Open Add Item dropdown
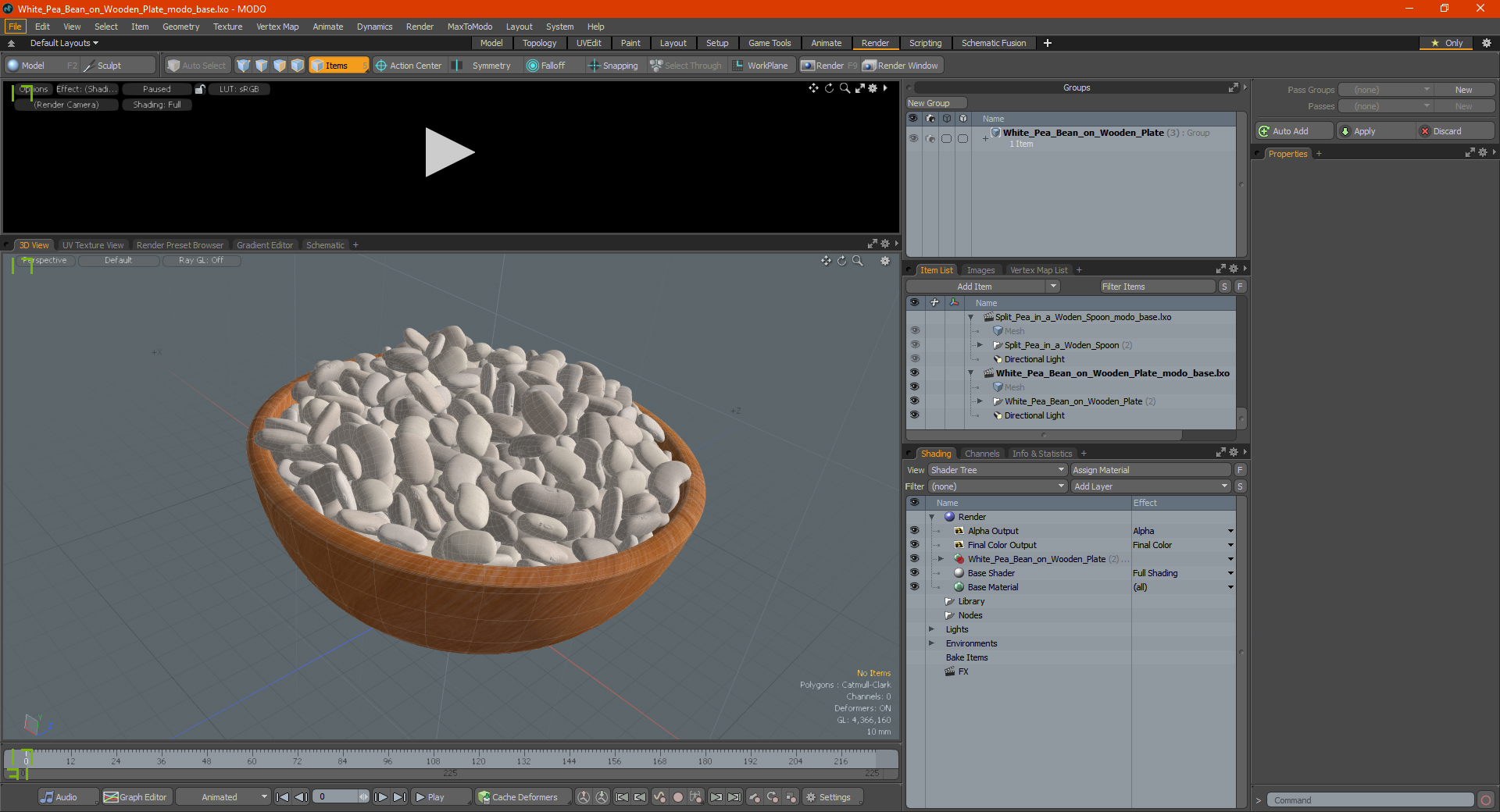 tap(983, 287)
